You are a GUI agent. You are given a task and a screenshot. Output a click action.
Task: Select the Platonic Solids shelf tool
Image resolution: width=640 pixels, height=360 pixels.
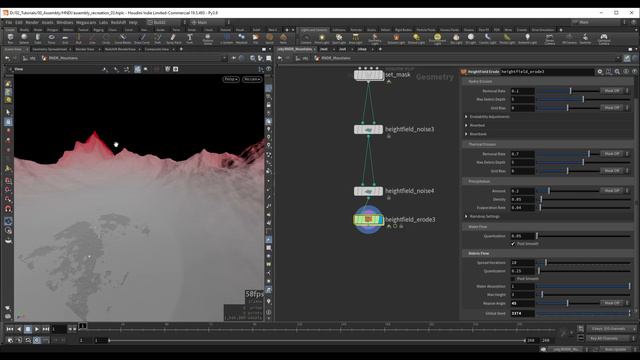click(x=208, y=38)
